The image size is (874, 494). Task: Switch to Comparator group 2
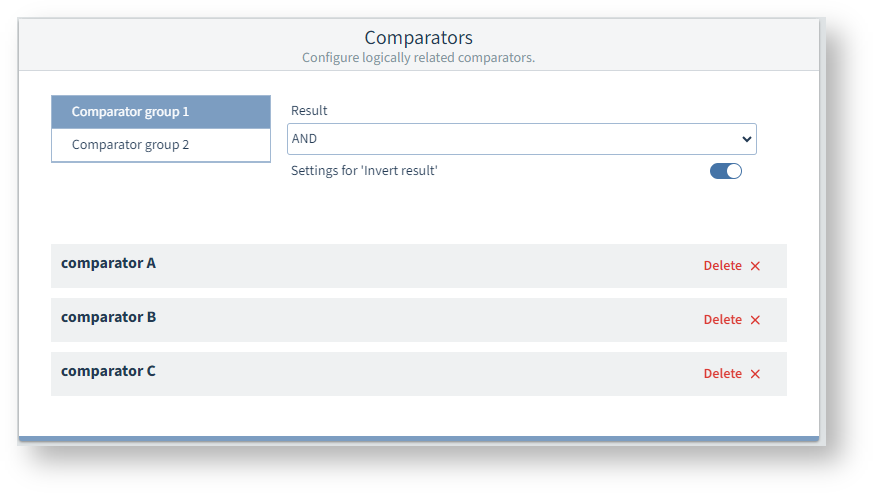click(x=160, y=145)
